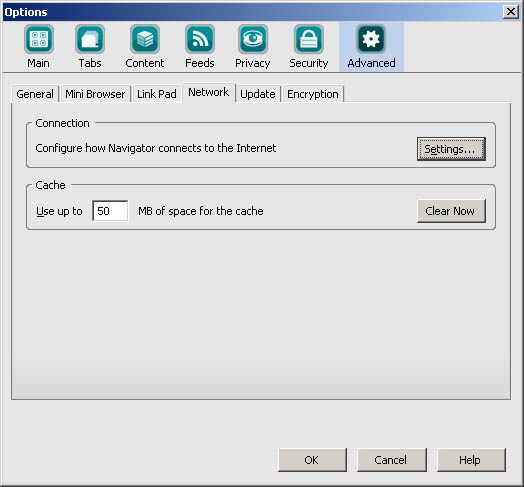This screenshot has width=524, height=487.
Task: Open the Mini Browser tab
Action: pyautogui.click(x=95, y=94)
